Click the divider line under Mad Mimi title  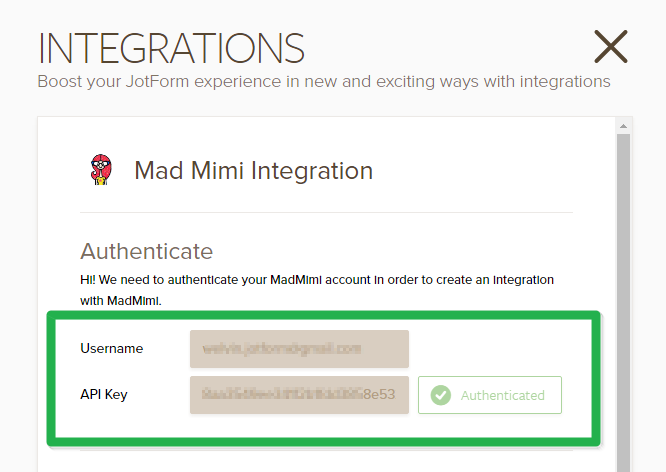point(326,213)
